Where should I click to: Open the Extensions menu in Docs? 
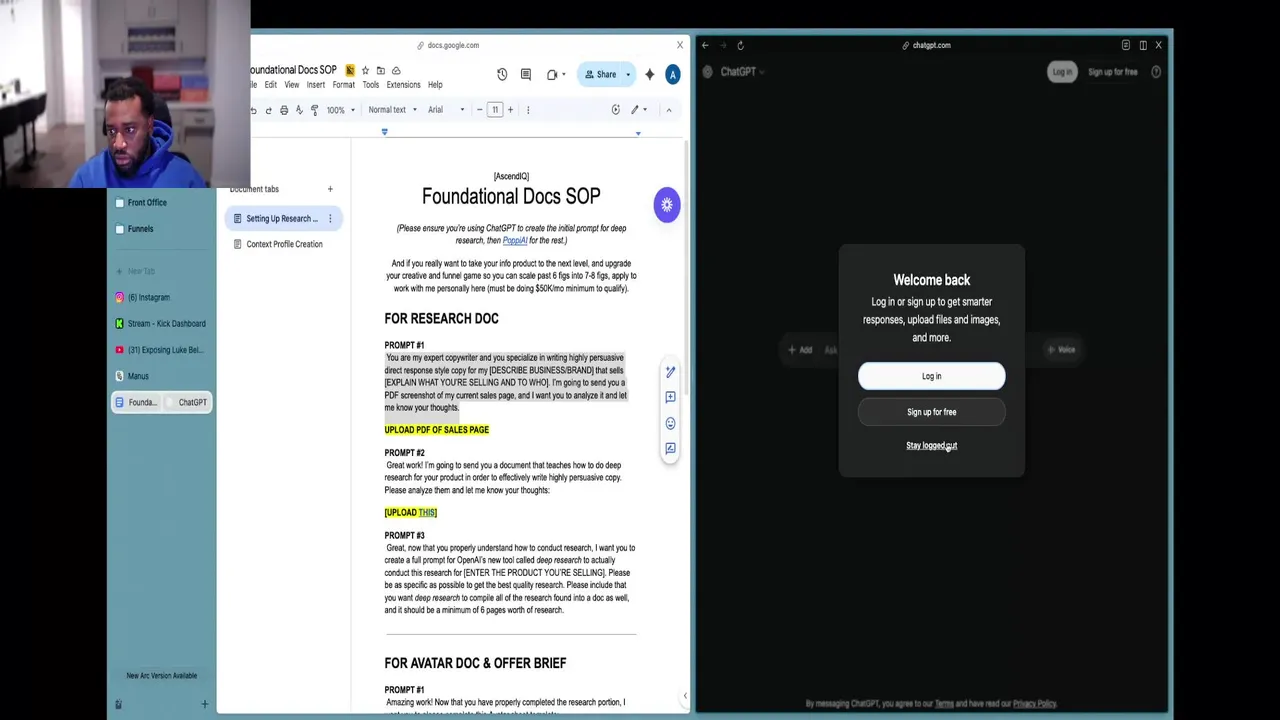[404, 85]
